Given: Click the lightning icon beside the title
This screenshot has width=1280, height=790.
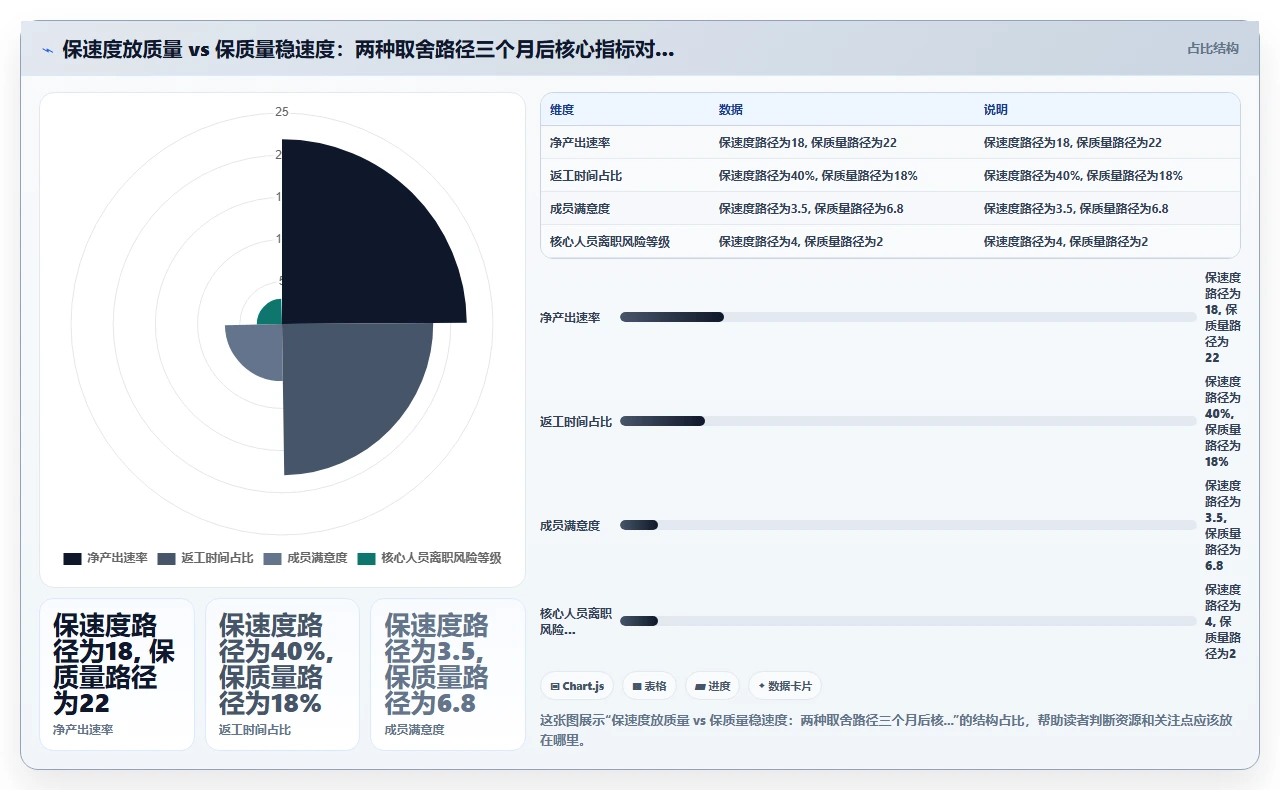Looking at the screenshot, I should click(x=47, y=50).
